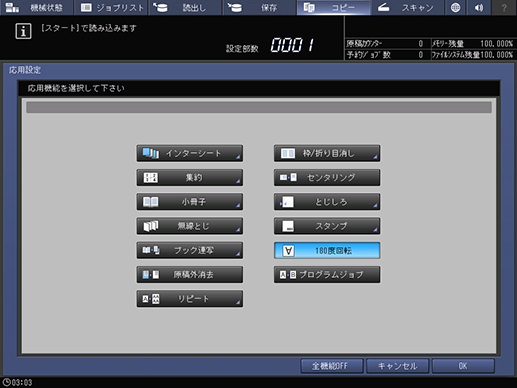The width and height of the screenshot is (517, 388).
Task: Toggle 180度回転 rotation off
Action: (327, 250)
